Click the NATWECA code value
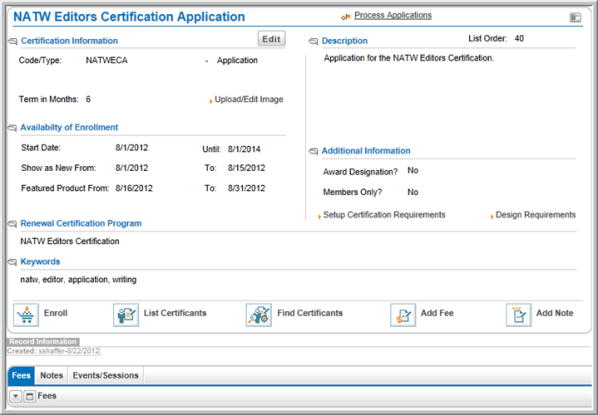 point(107,60)
